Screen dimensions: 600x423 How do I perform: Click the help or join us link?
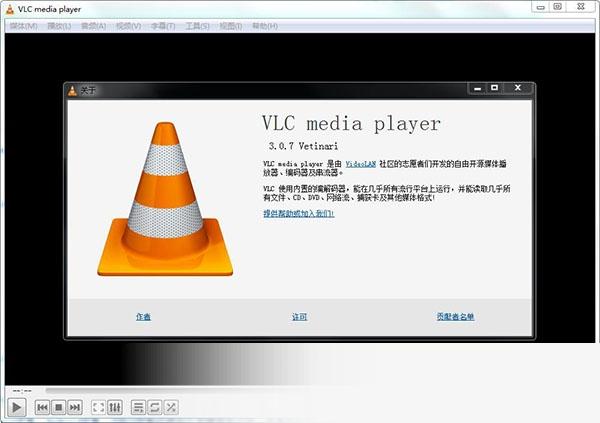coord(298,213)
